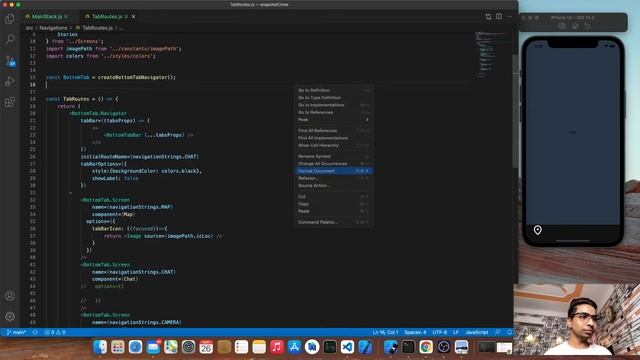Open the notifications bell in status bar
The height and width of the screenshot is (360, 640).
pos(509,332)
